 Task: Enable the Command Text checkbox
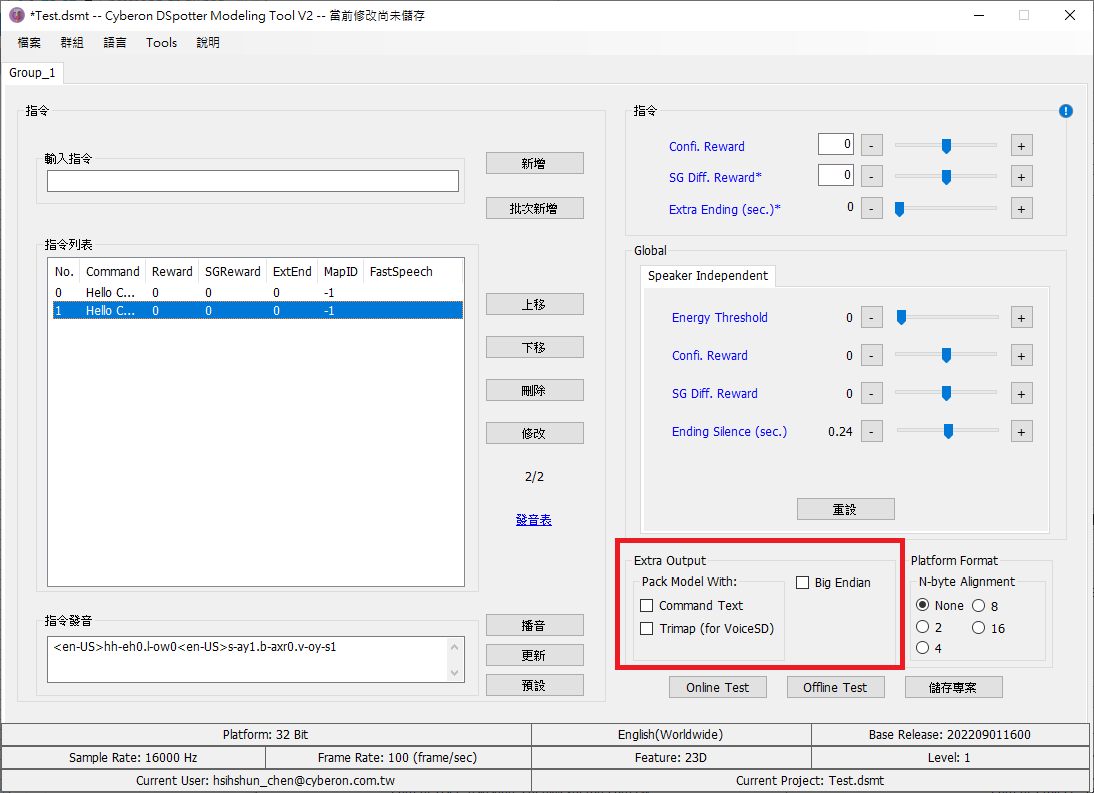tap(647, 606)
